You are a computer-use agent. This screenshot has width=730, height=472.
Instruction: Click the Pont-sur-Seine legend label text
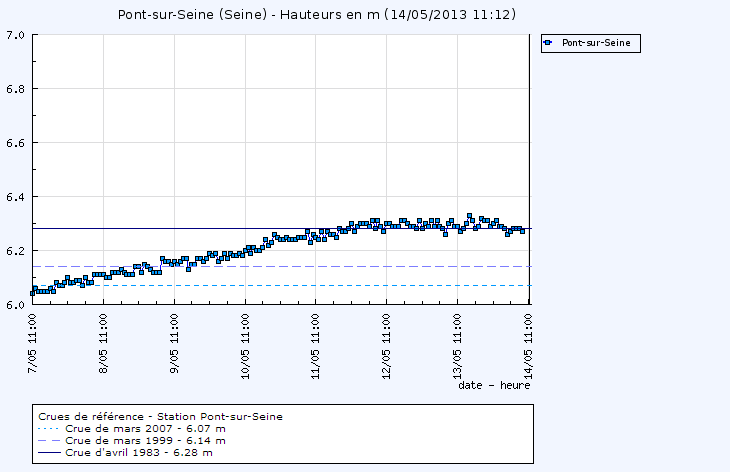pyautogui.click(x=595, y=43)
